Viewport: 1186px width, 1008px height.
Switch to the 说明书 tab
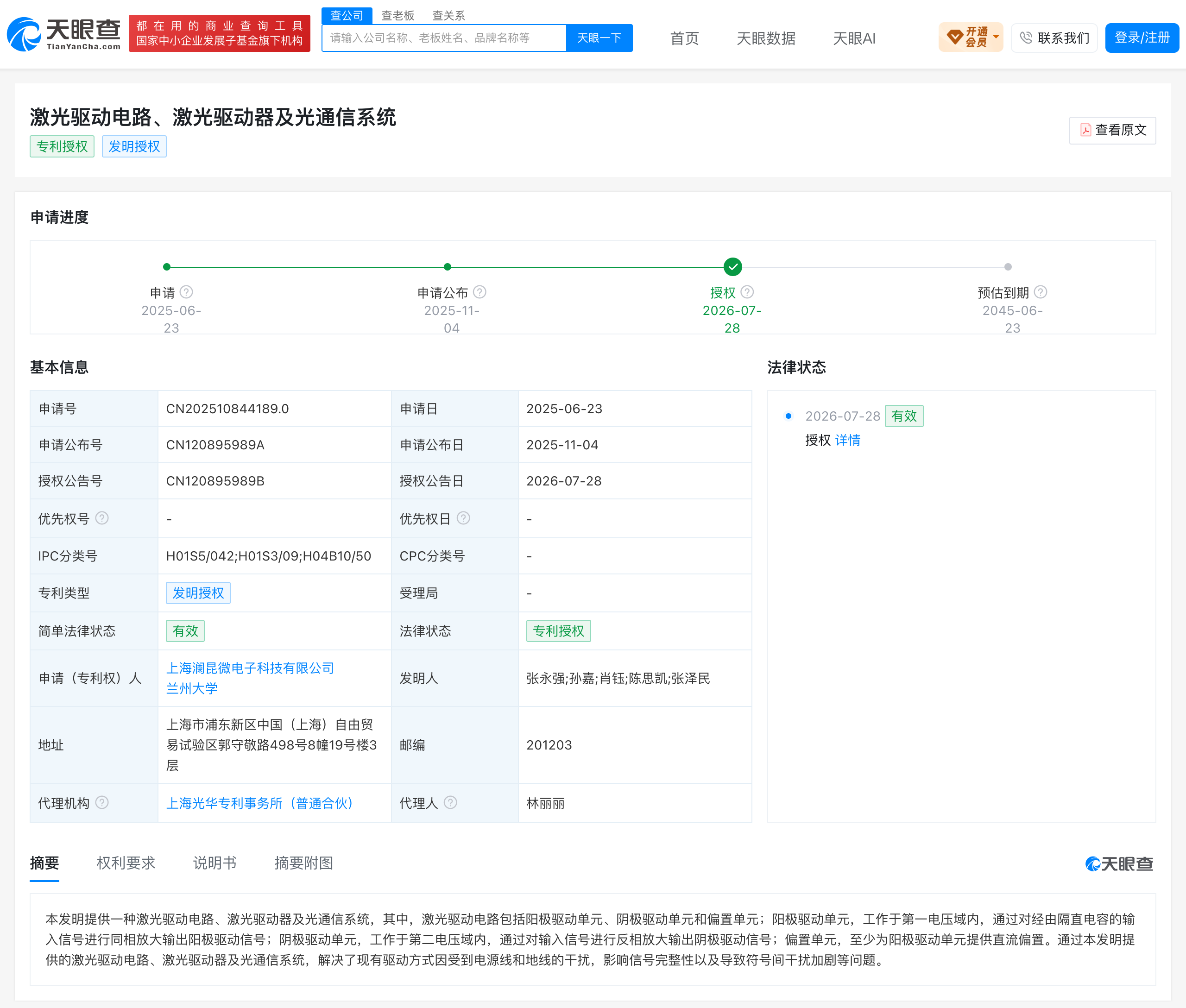(x=214, y=863)
